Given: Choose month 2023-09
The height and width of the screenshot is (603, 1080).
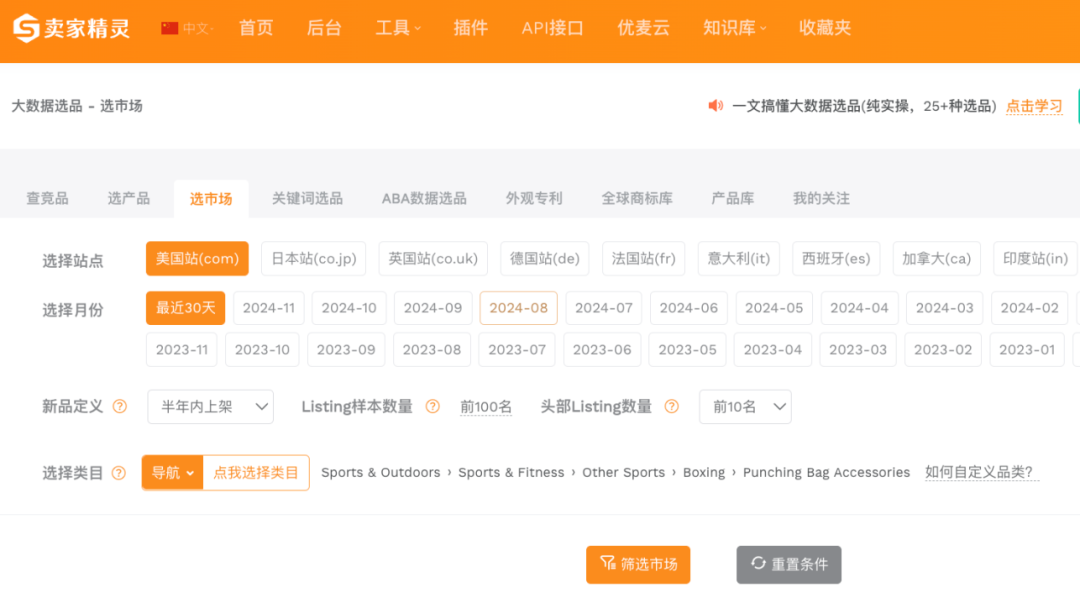Looking at the screenshot, I should pyautogui.click(x=346, y=349).
